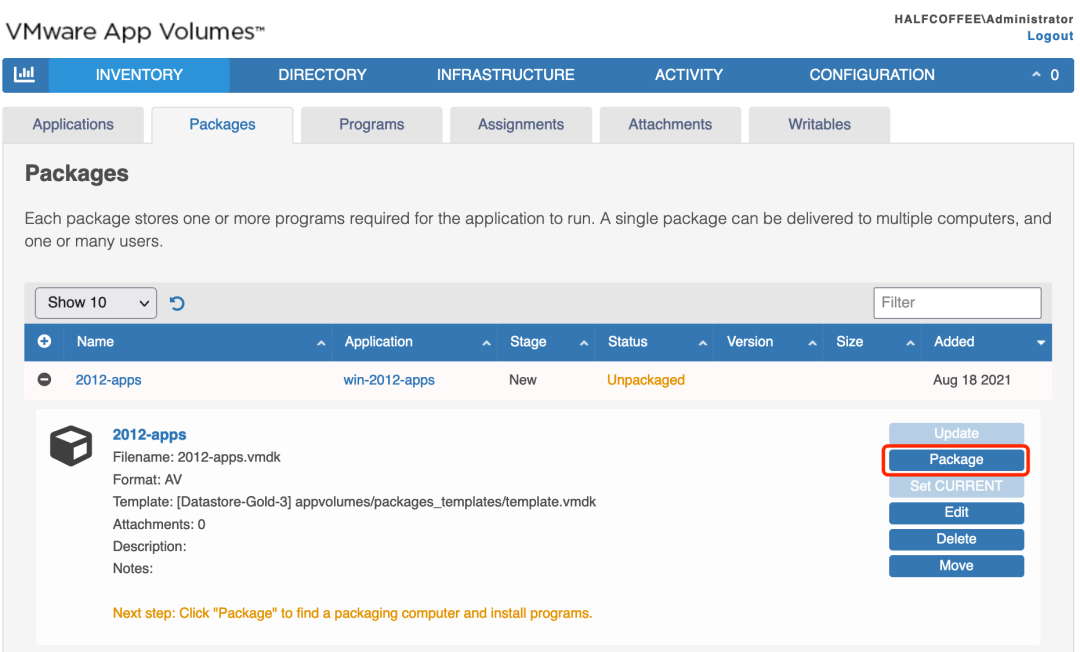
Task: Sort by Stage column arrow
Action: [584, 343]
